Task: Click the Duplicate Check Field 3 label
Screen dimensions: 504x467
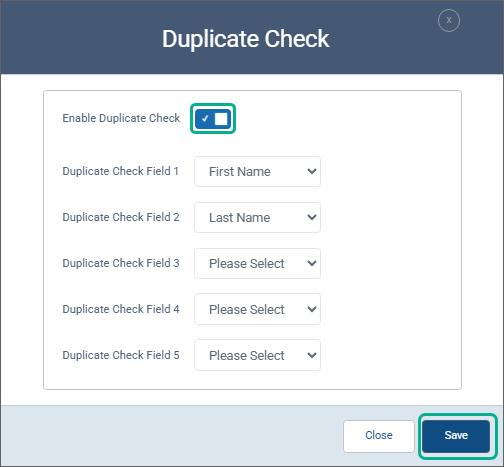Action: (121, 263)
